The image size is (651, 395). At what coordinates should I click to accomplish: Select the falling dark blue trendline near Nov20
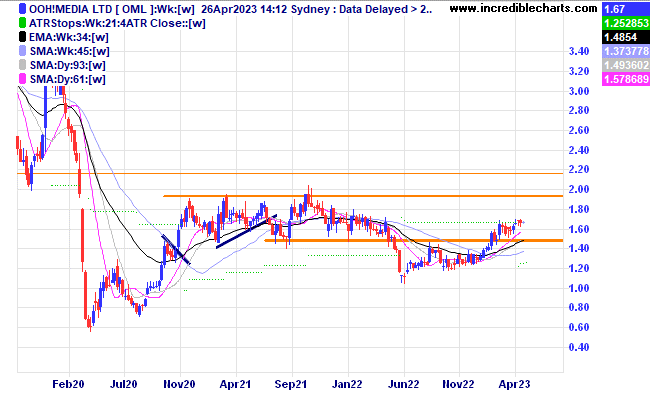click(176, 249)
